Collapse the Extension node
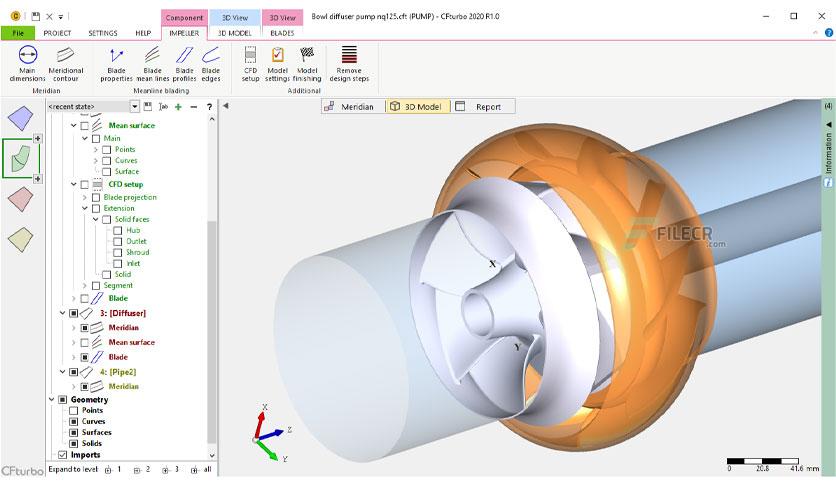The width and height of the screenshot is (836, 484). coord(84,208)
